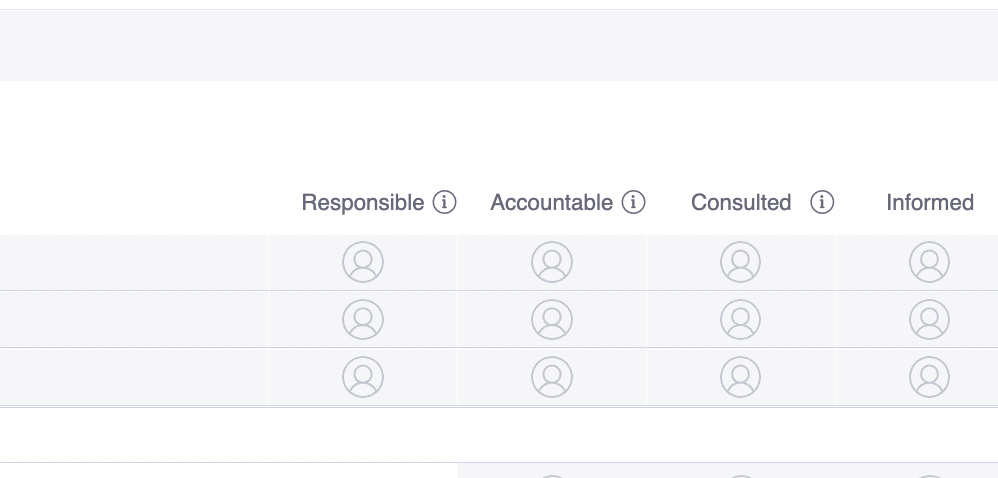This screenshot has height=478, width=998.
Task: Click the Responsible column header
Action: coord(363,203)
